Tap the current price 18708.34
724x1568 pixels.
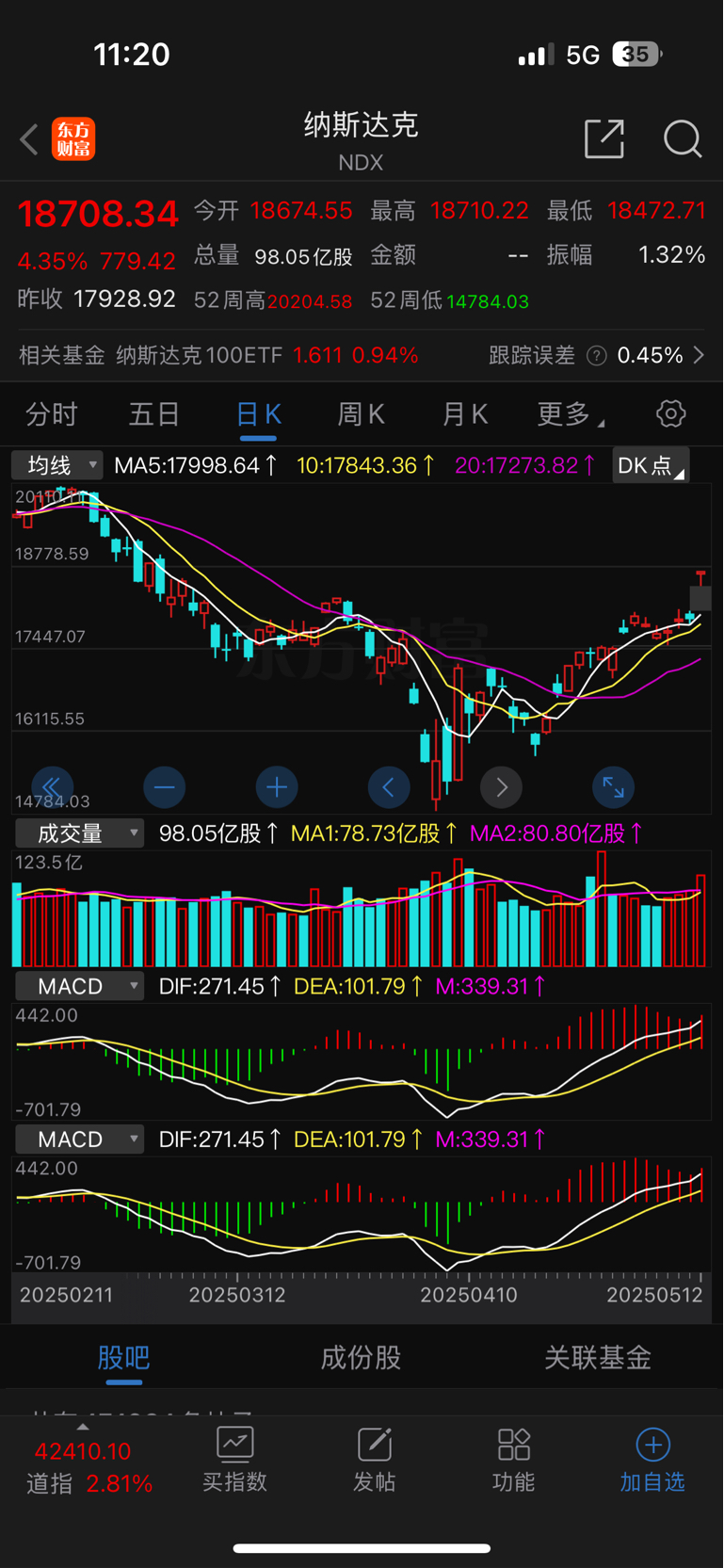pyautogui.click(x=98, y=214)
